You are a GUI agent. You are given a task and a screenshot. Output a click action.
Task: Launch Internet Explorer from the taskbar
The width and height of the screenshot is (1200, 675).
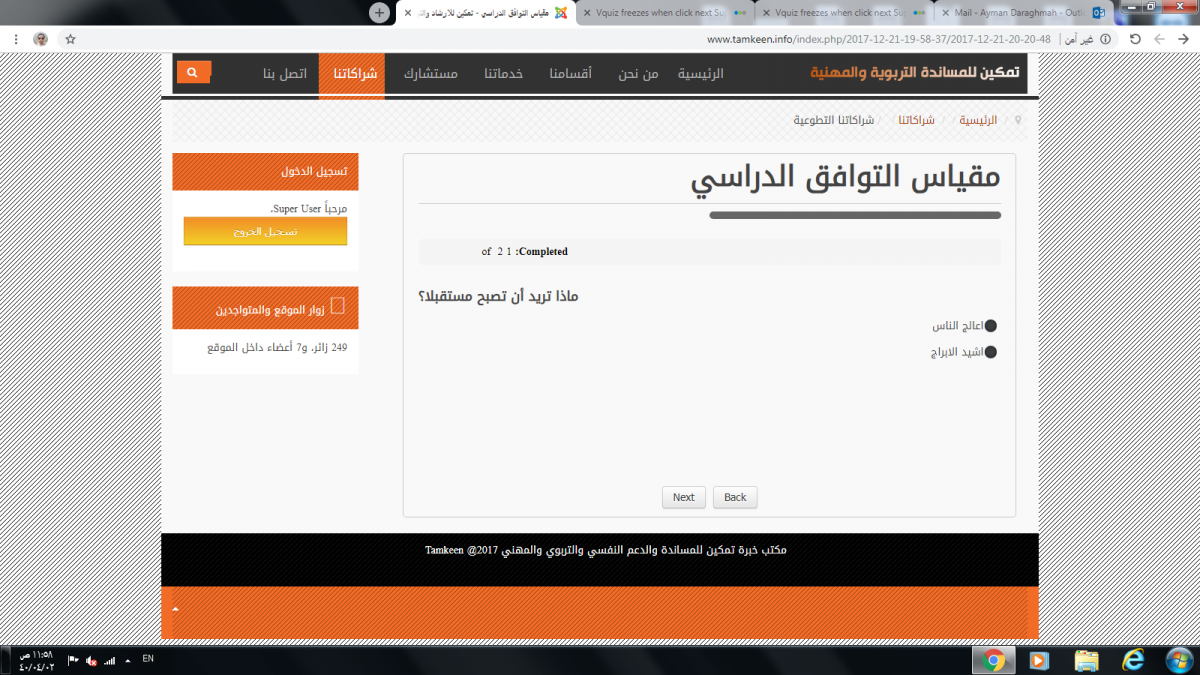[1133, 660]
